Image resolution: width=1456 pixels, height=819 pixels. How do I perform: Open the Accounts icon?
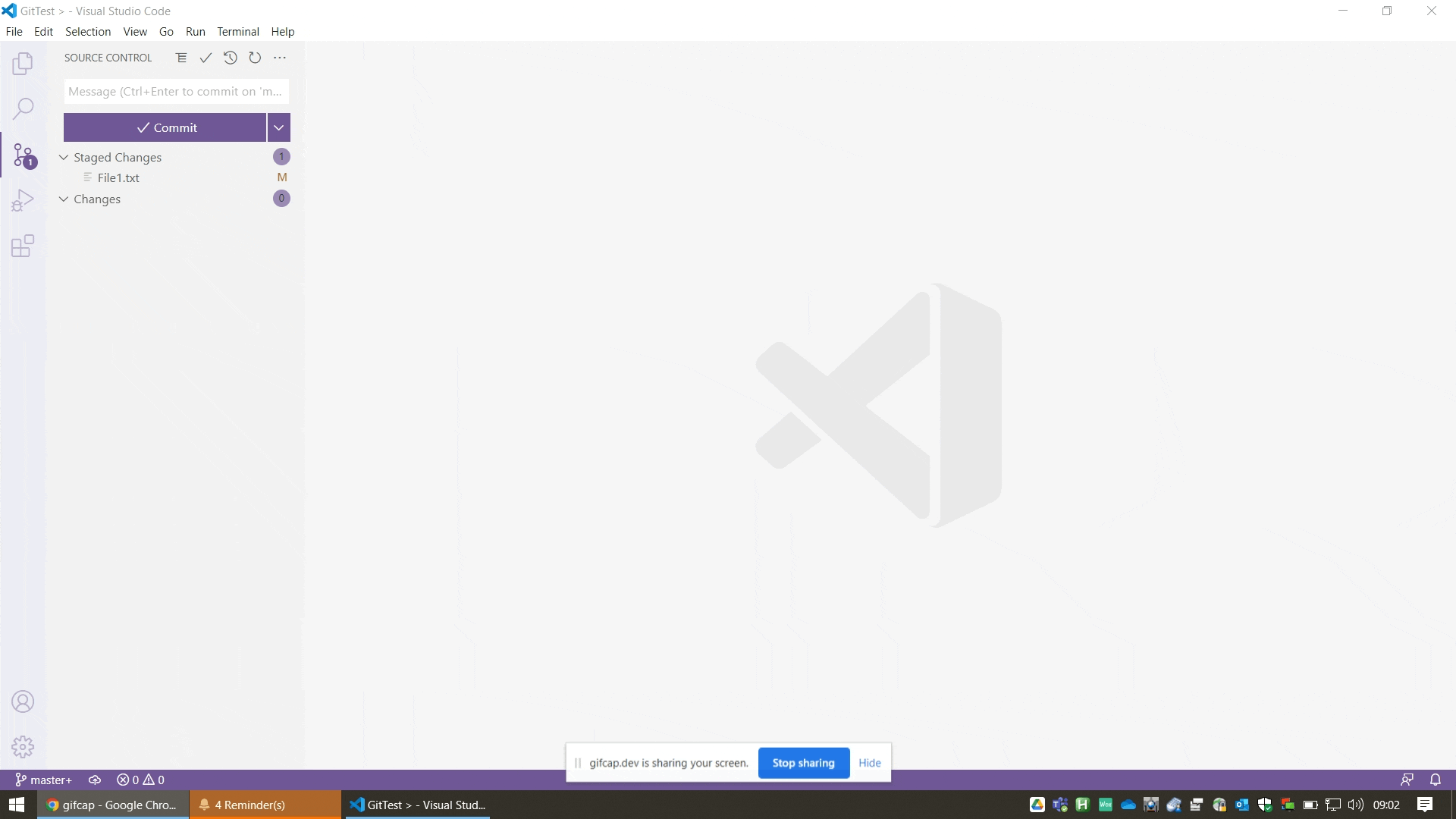(23, 701)
